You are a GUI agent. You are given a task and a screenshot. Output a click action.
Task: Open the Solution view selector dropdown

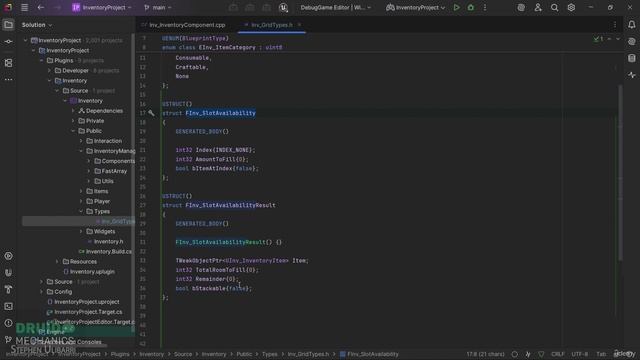click(x=37, y=25)
